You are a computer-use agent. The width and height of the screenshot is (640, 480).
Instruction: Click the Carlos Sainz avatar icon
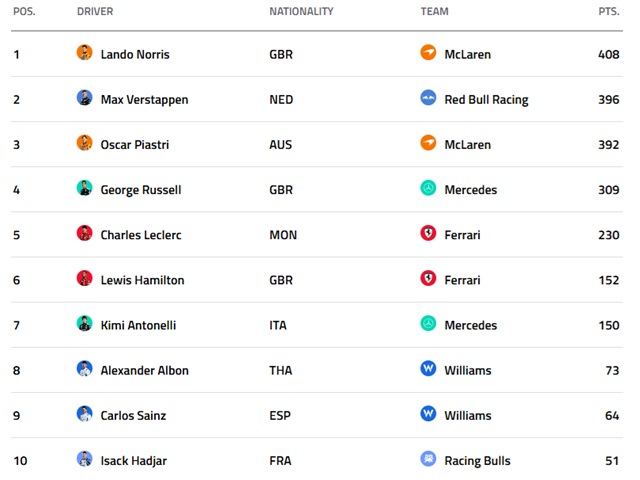pos(85,414)
